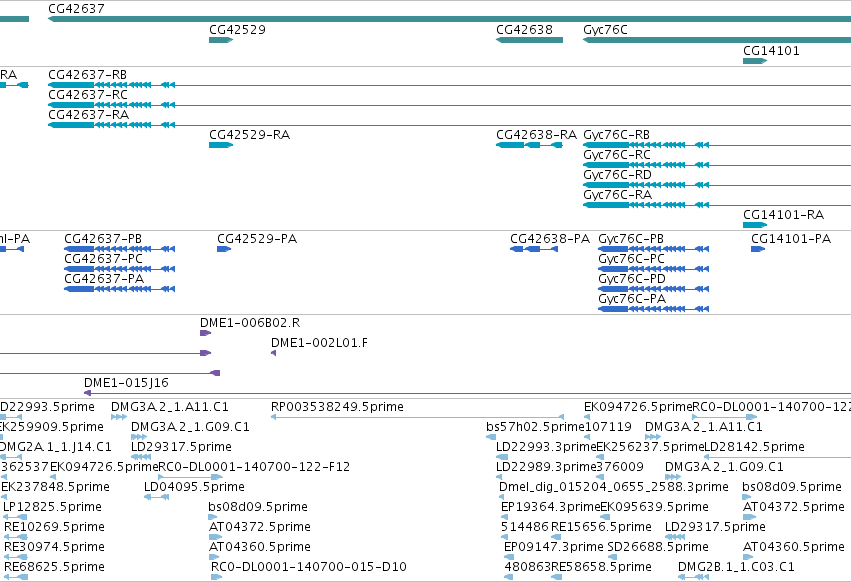This screenshot has height=582, width=851.
Task: Select the EP09147.3prime EST label
Action: (554, 547)
